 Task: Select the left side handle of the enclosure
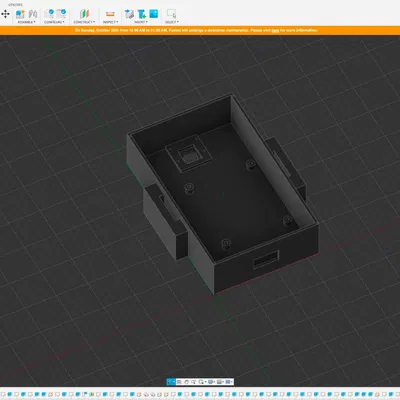pyautogui.click(x=166, y=221)
